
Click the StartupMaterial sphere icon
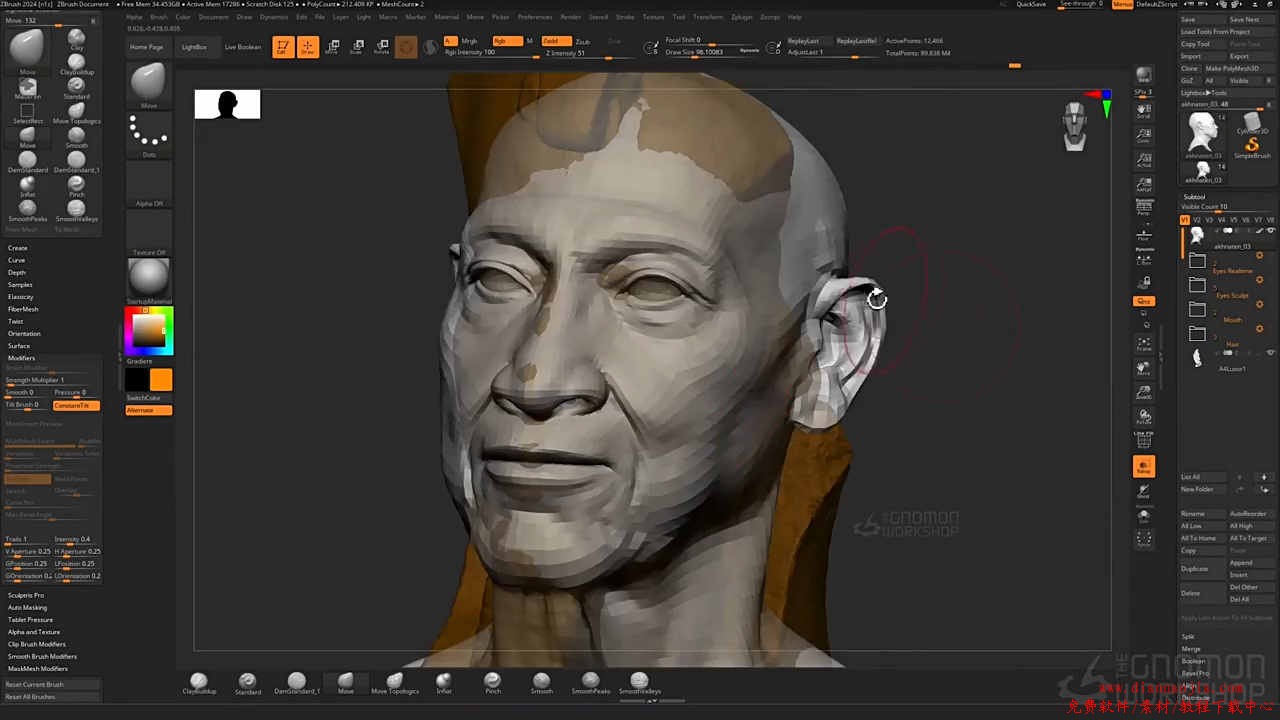click(149, 277)
